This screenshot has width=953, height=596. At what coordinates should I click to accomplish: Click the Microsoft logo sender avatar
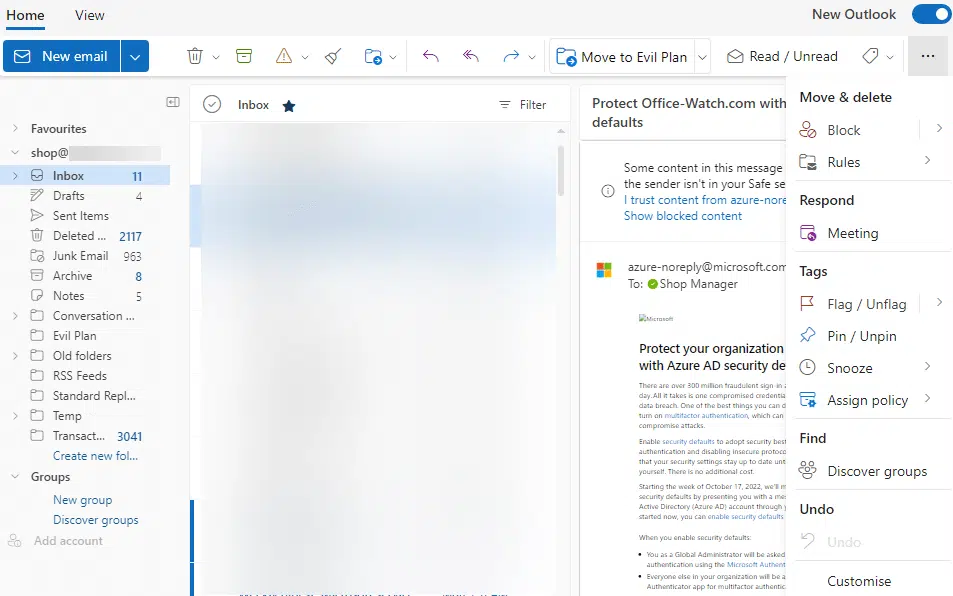tap(604, 270)
